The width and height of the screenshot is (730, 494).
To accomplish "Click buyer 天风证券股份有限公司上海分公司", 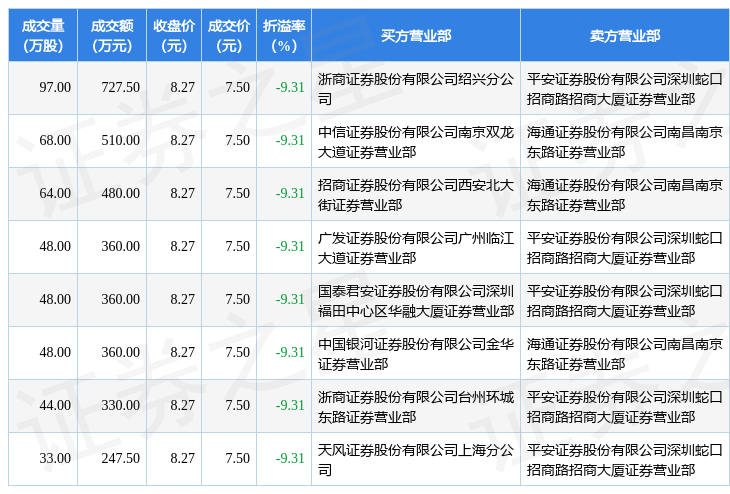I will tap(416, 460).
